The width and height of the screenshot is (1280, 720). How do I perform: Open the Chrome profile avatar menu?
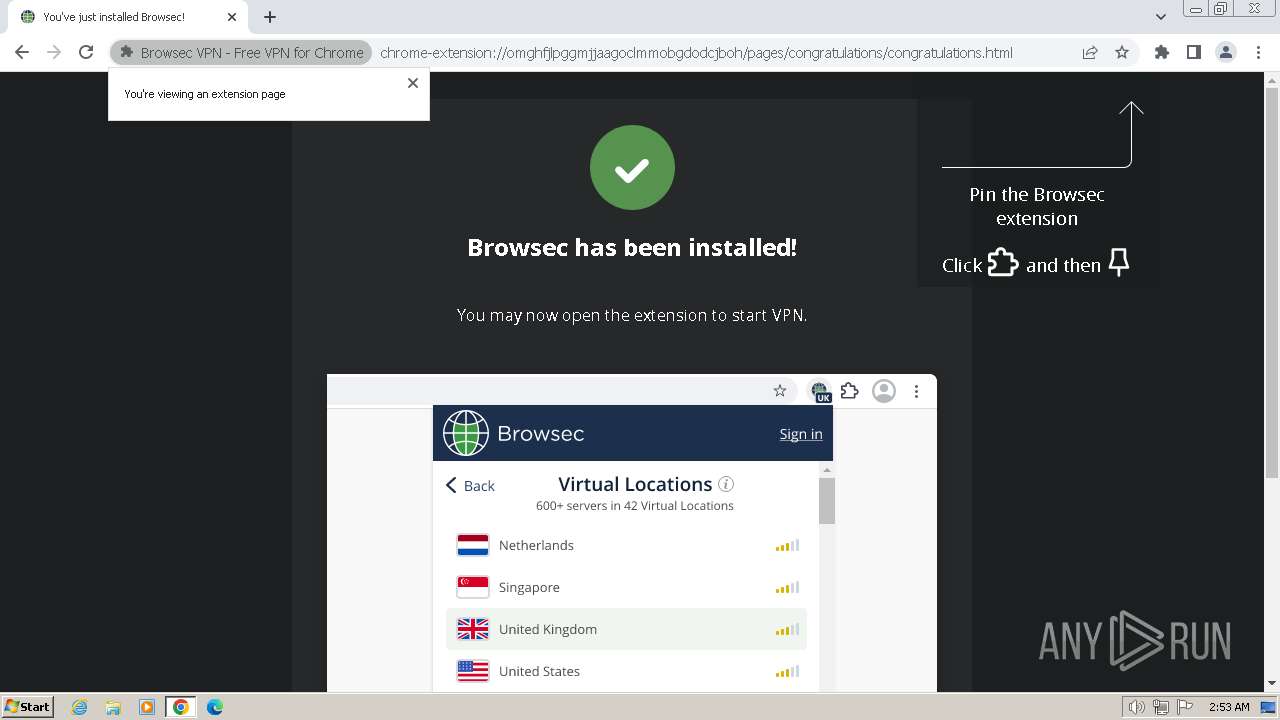[1226, 52]
